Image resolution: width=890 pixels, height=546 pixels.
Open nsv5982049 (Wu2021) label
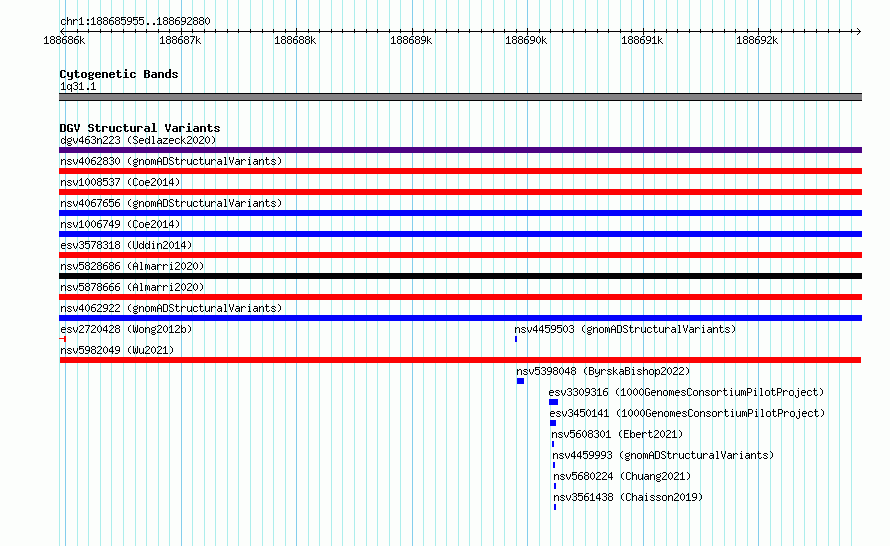tap(117, 350)
